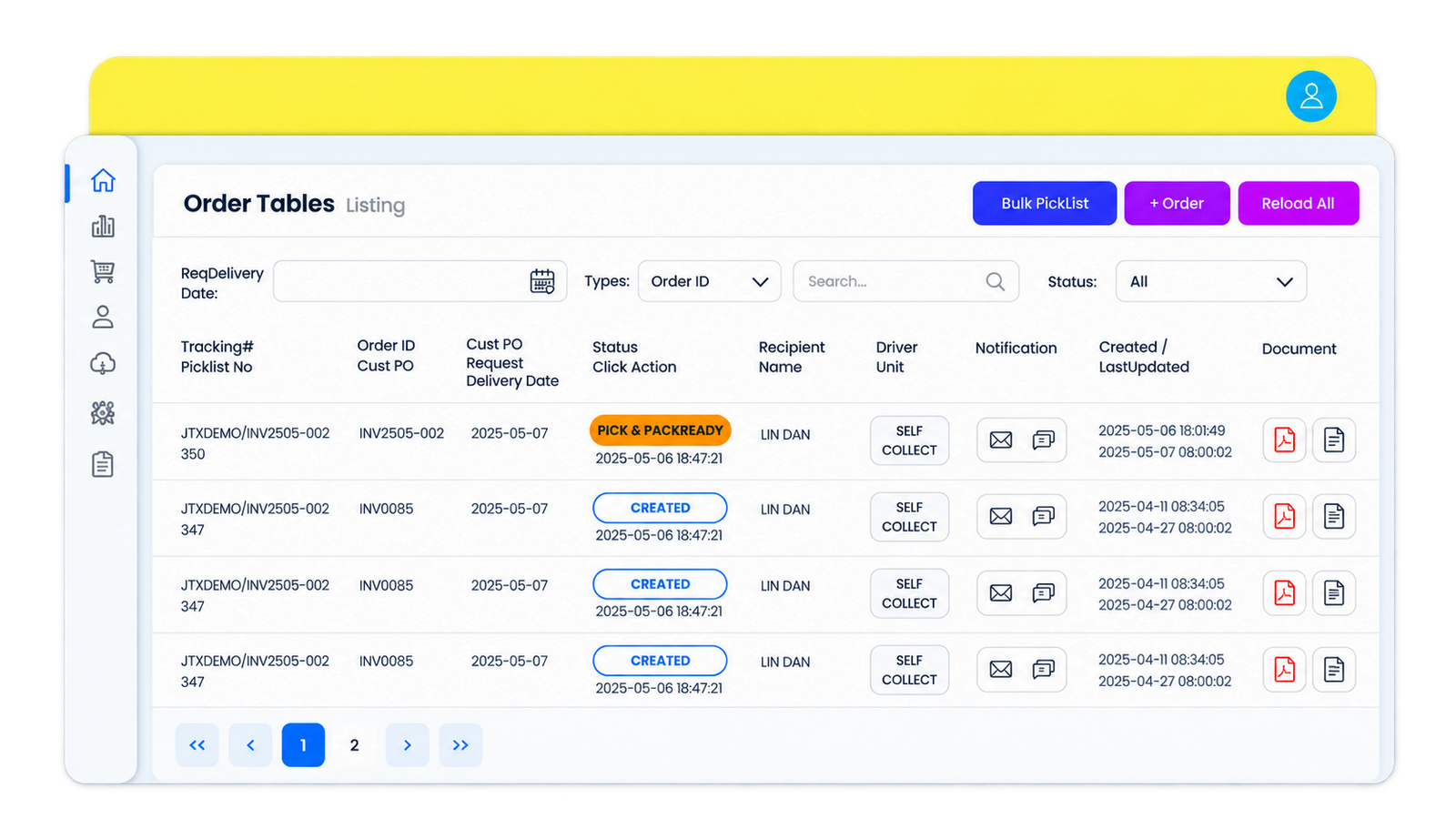The height and width of the screenshot is (819, 1456).
Task: Open text document icon for INV2505-002 row
Action: point(1334,440)
